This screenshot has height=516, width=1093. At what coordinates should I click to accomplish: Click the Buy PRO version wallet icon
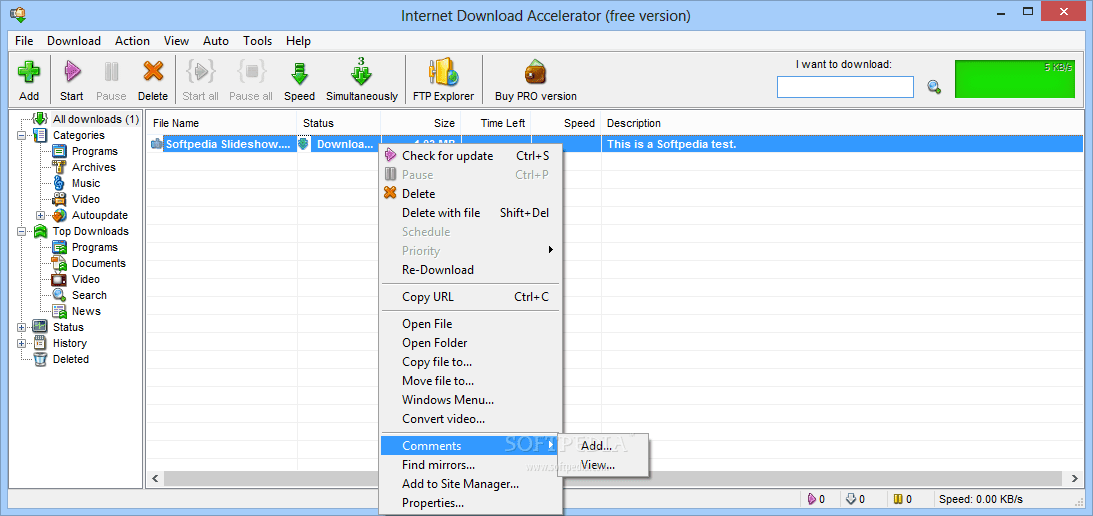535,73
